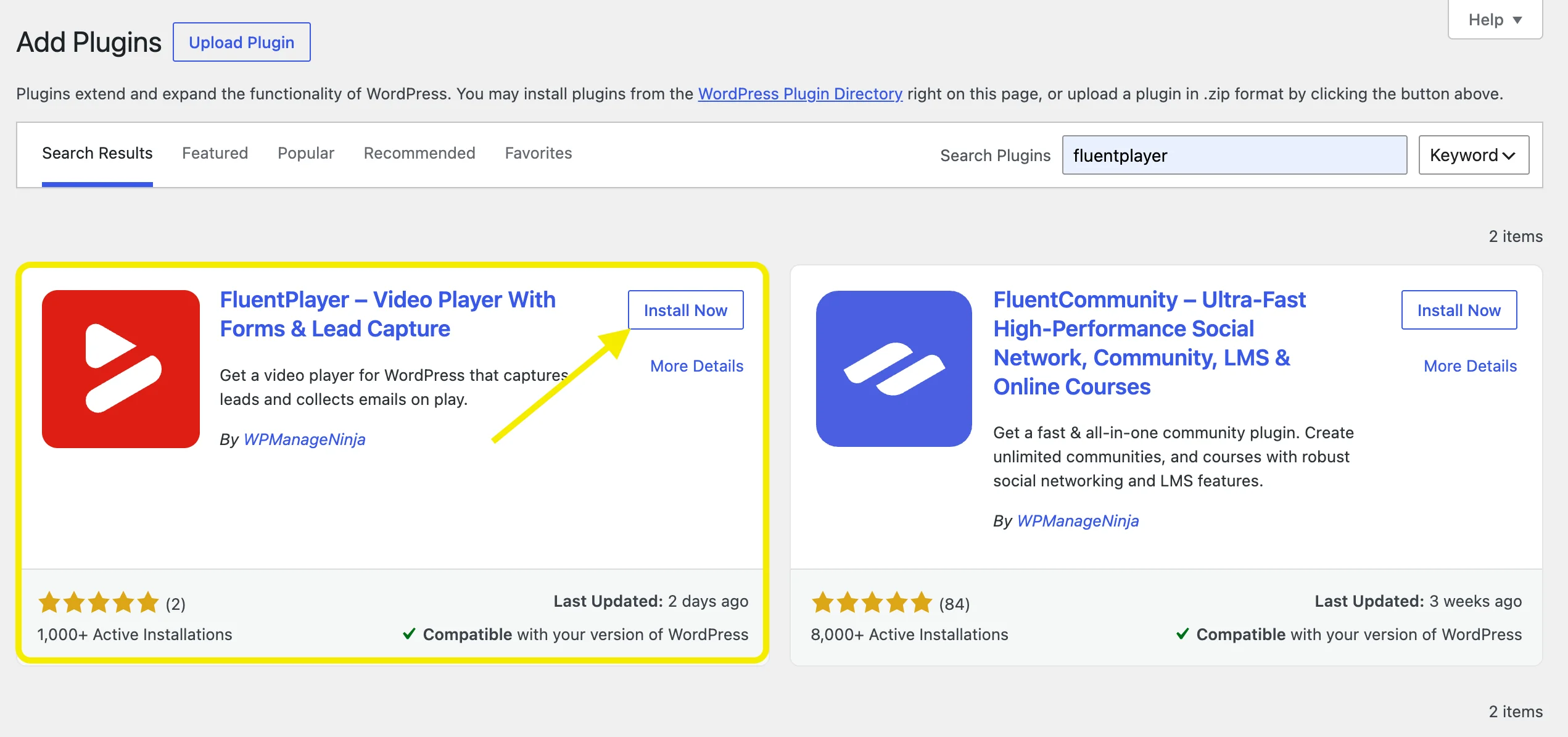Click the top "2 items" count text
The width and height of the screenshot is (1568, 737).
pyautogui.click(x=1516, y=236)
